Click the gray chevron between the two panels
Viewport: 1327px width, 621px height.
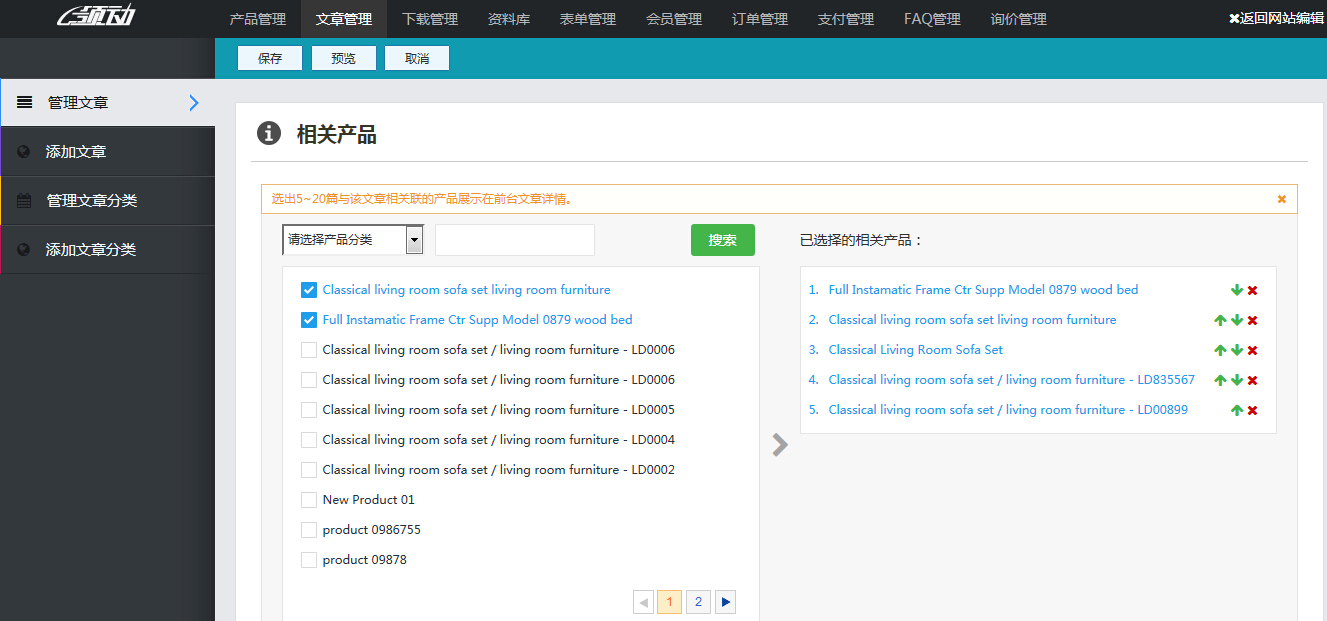point(779,444)
